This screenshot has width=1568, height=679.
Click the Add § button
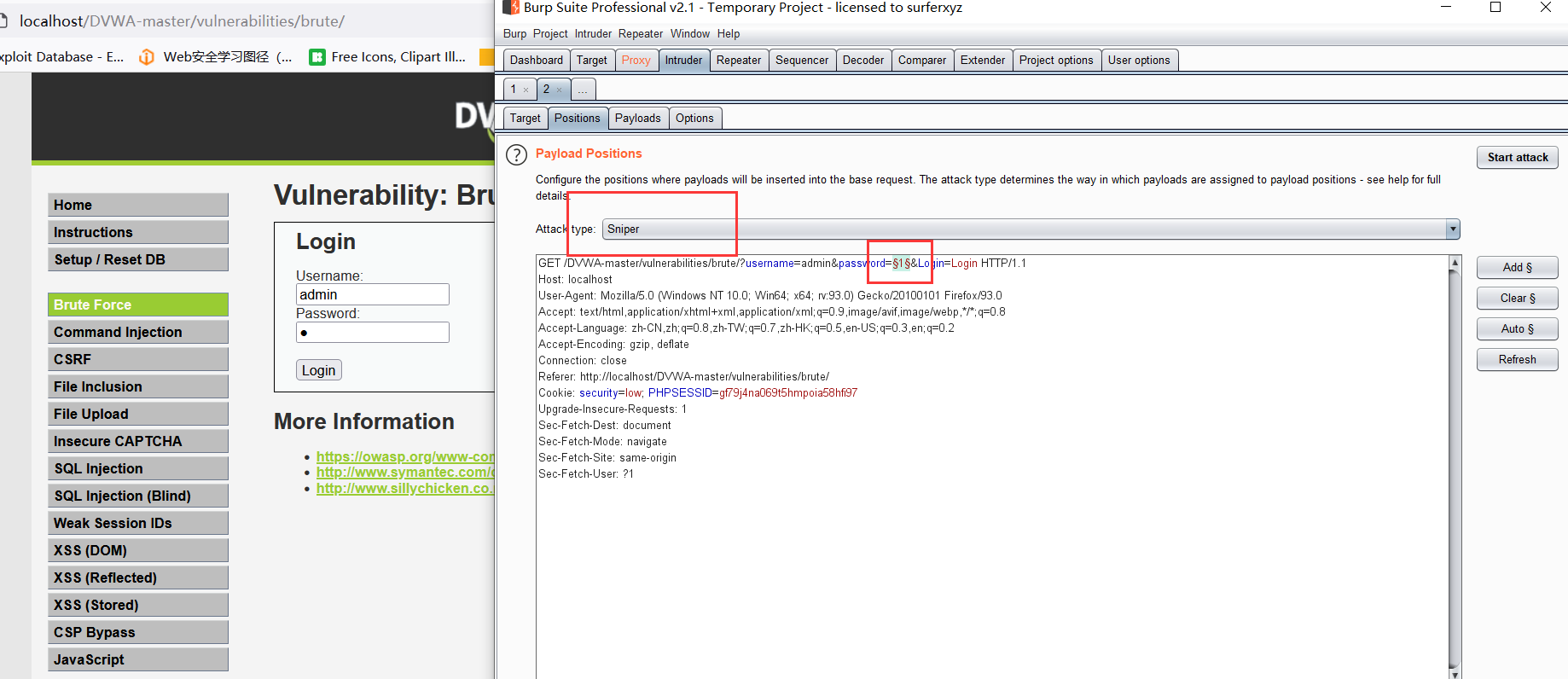coord(1518,268)
